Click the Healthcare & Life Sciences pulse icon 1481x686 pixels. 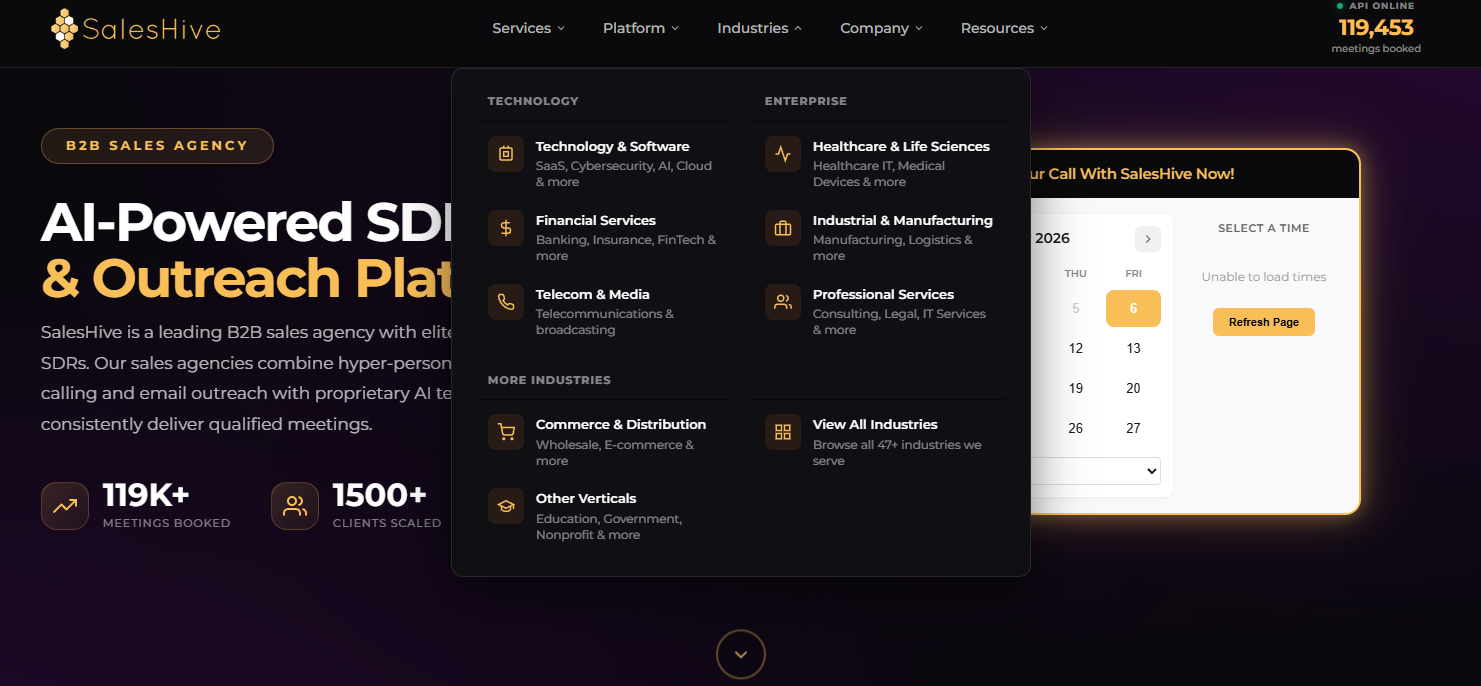pyautogui.click(x=783, y=154)
